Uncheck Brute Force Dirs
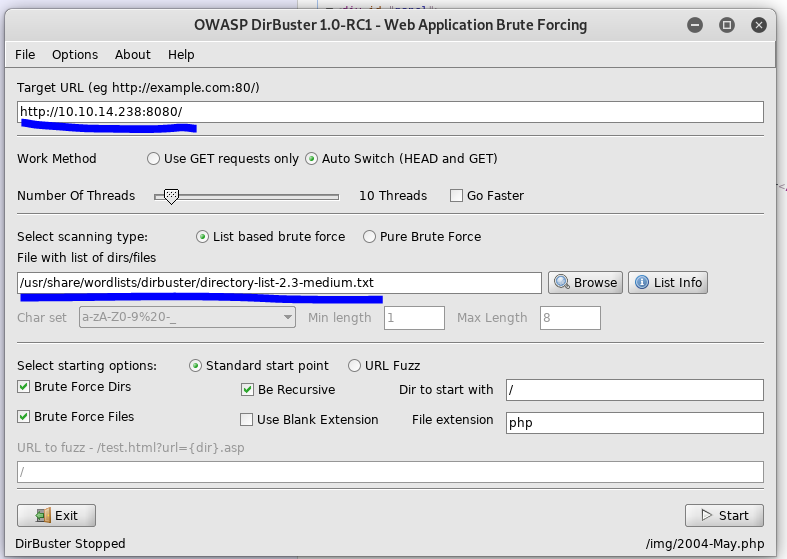The image size is (787, 559). tap(24, 387)
